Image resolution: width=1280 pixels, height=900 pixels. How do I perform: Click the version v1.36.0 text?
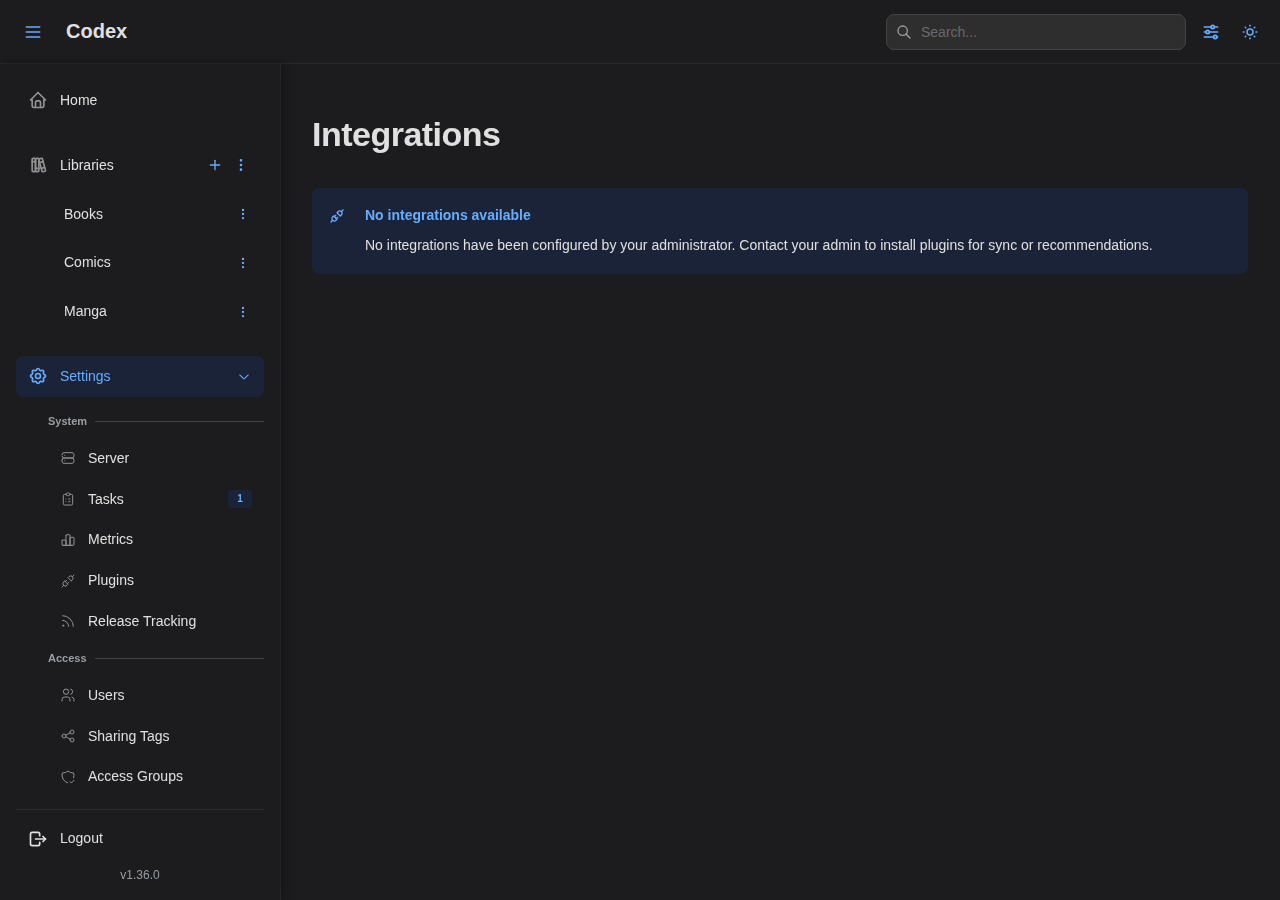click(140, 875)
